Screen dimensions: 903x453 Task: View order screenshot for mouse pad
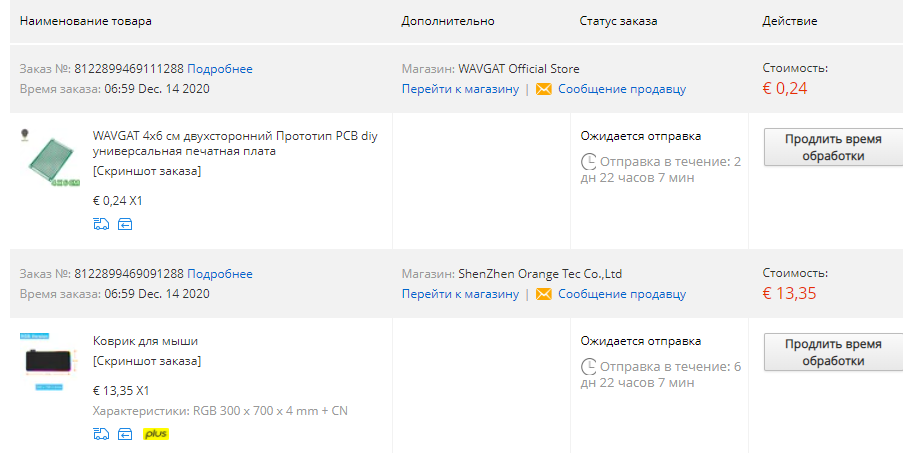pyautogui.click(x=147, y=361)
